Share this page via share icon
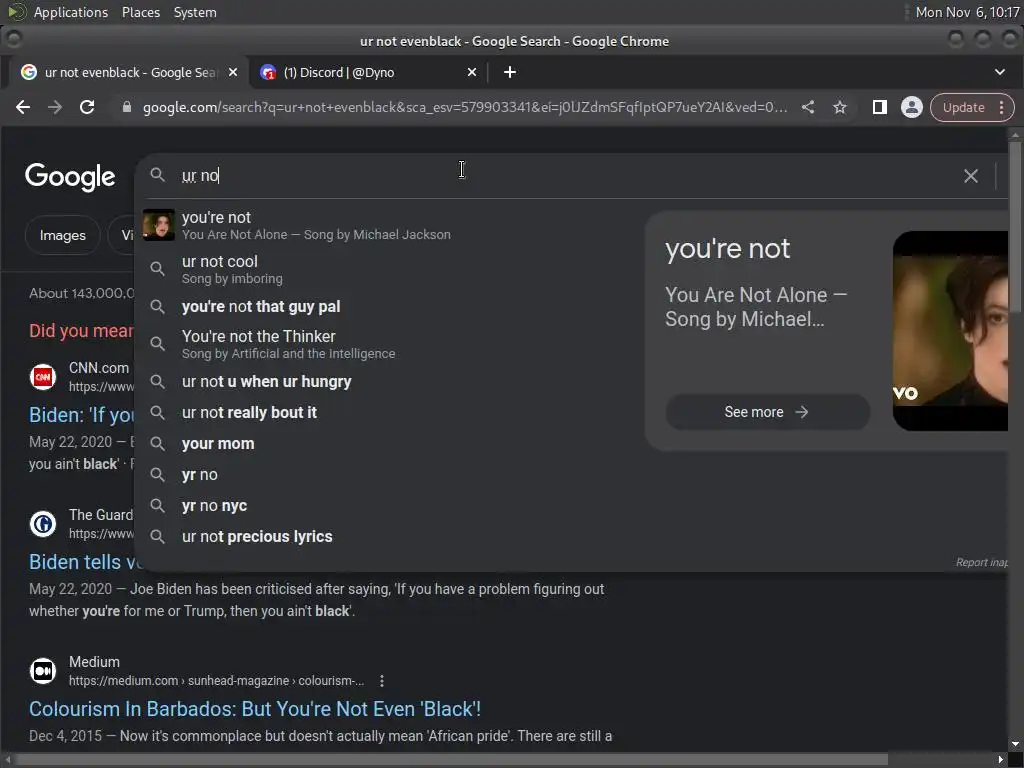Viewport: 1024px width, 768px height. 808,107
